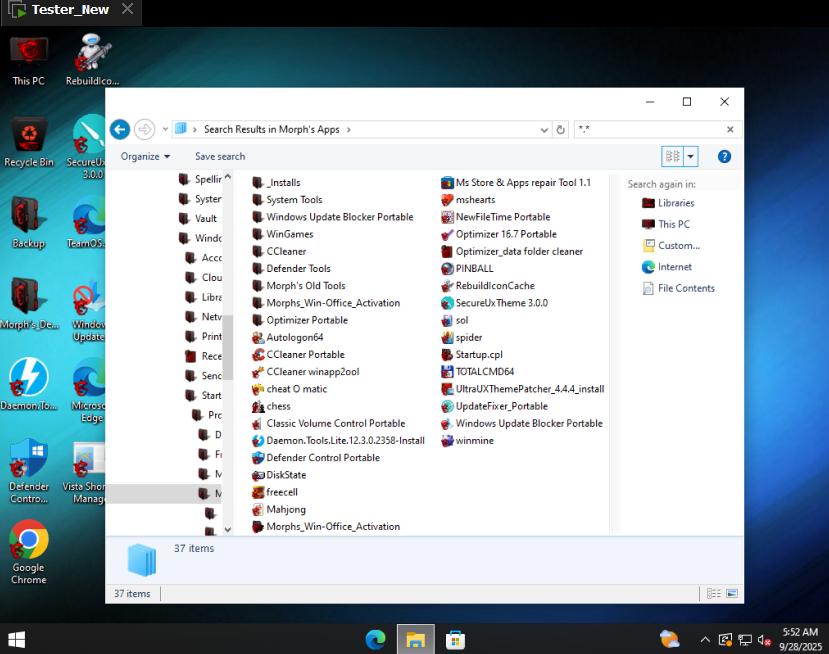This screenshot has width=829, height=654.
Task: Open Google Chrome desktop shortcut
Action: pyautogui.click(x=29, y=551)
